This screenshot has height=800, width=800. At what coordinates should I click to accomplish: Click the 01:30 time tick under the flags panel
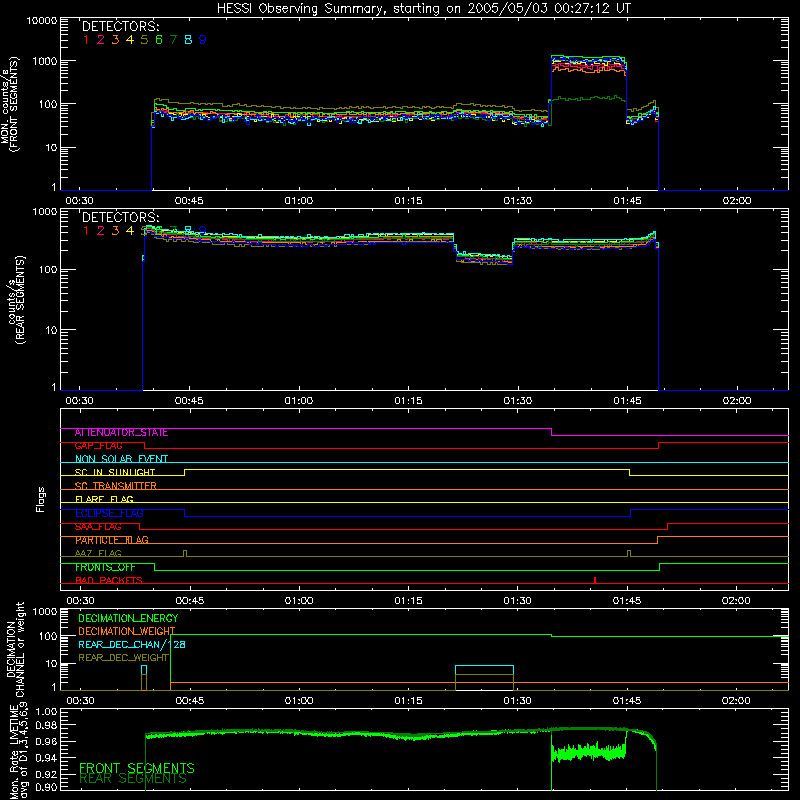(517, 601)
